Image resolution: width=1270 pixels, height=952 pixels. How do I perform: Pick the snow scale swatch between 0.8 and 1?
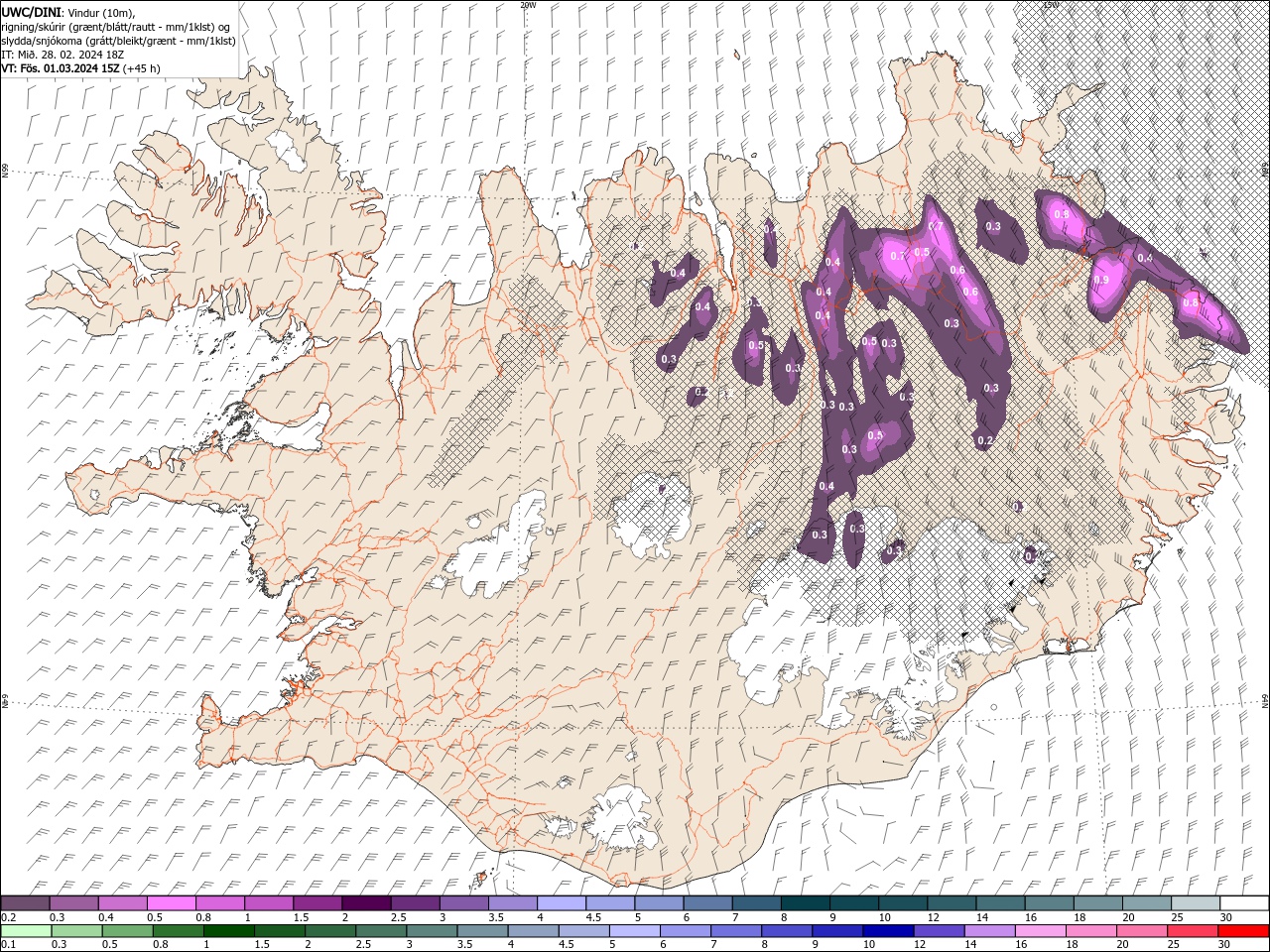(219, 902)
